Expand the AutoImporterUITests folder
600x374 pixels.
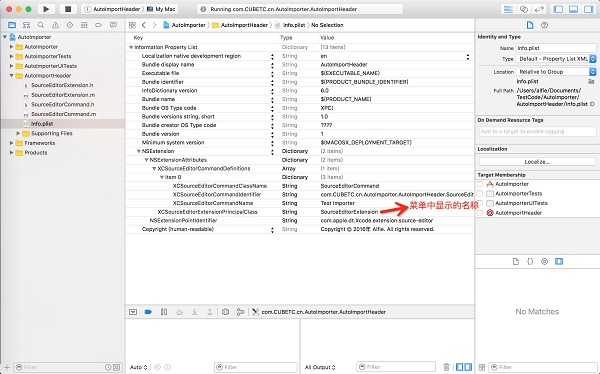click(x=11, y=66)
